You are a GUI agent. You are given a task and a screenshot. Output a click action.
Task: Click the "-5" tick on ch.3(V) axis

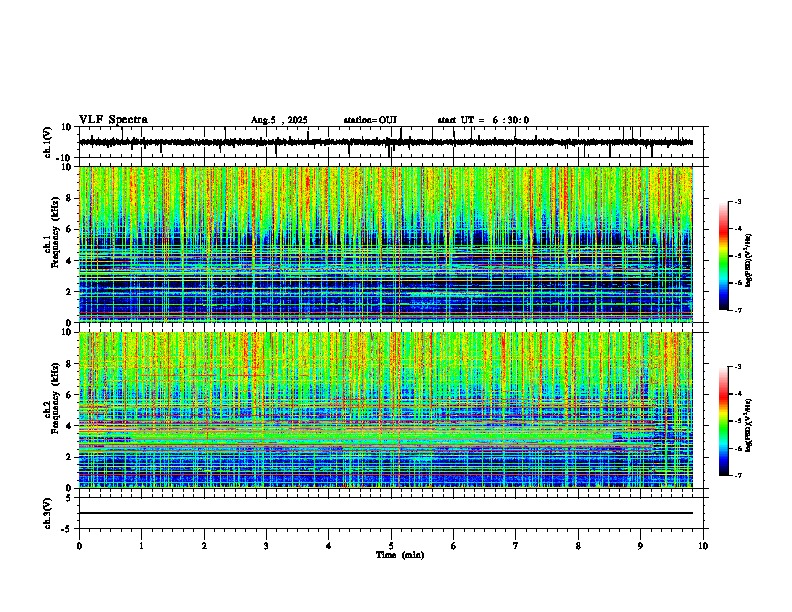click(x=67, y=529)
